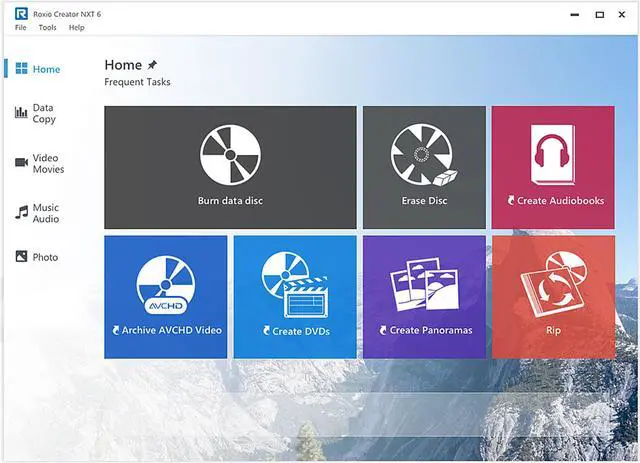Start the Create DVDs tile

(295, 297)
